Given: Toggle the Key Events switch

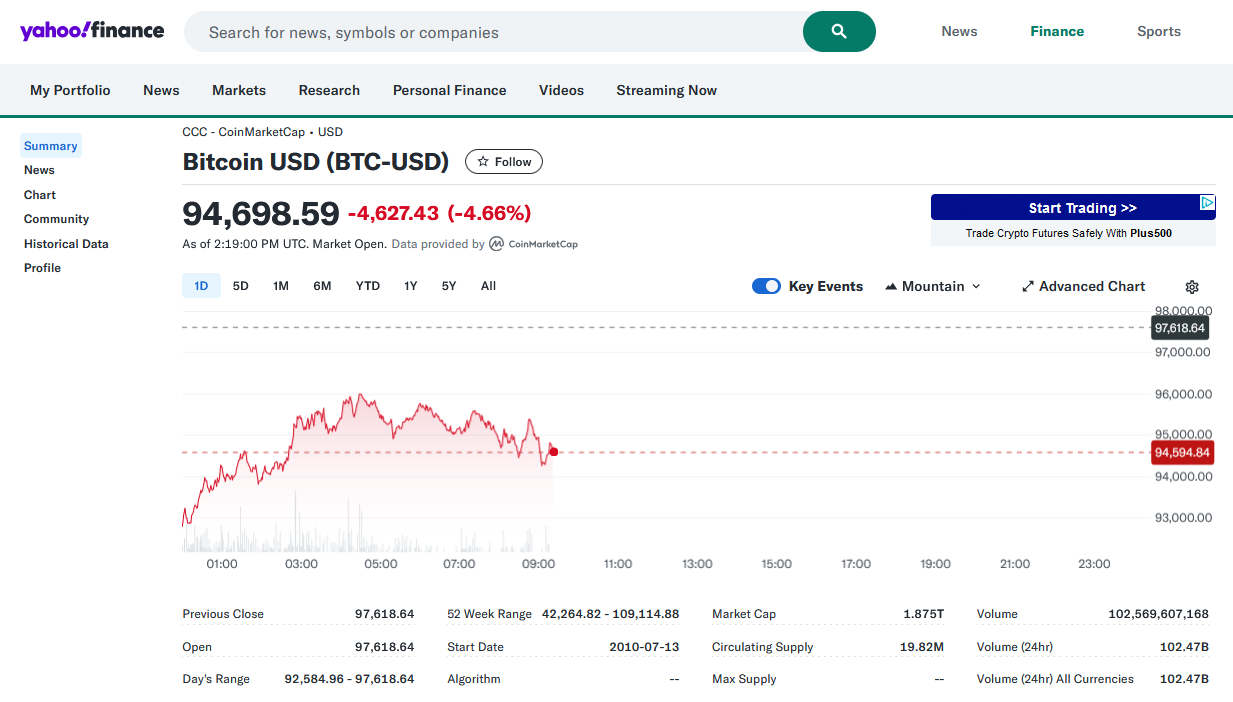Looking at the screenshot, I should click(x=766, y=286).
